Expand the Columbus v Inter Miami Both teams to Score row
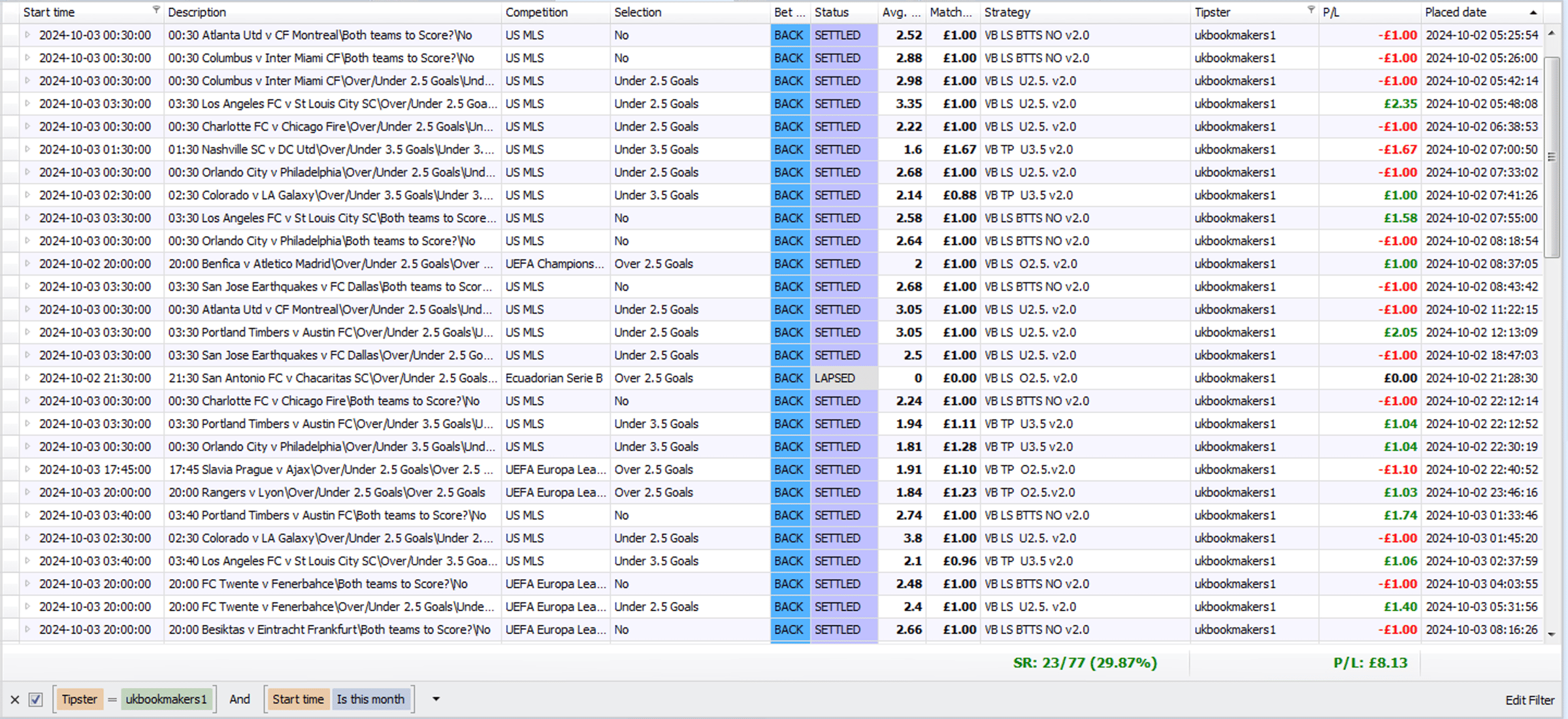 (x=27, y=58)
